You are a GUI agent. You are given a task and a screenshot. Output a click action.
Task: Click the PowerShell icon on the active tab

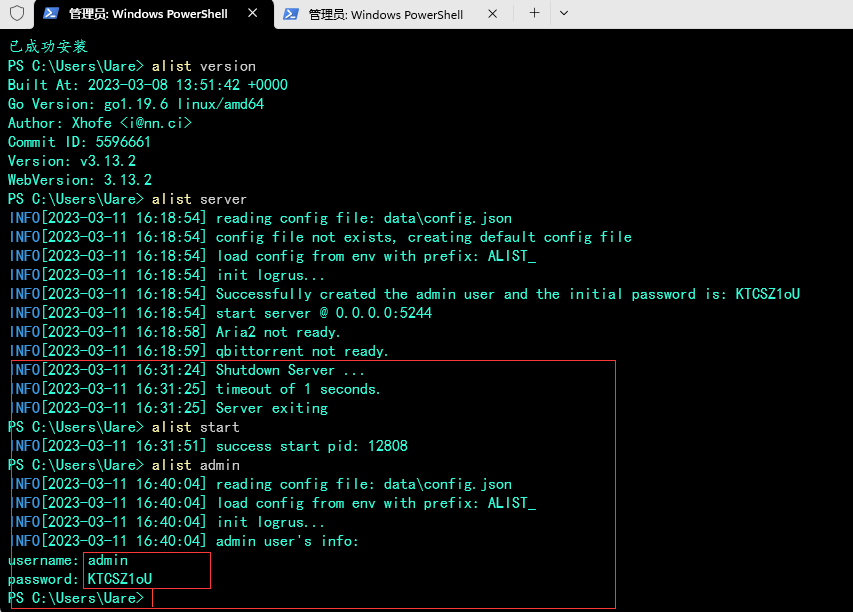click(49, 14)
